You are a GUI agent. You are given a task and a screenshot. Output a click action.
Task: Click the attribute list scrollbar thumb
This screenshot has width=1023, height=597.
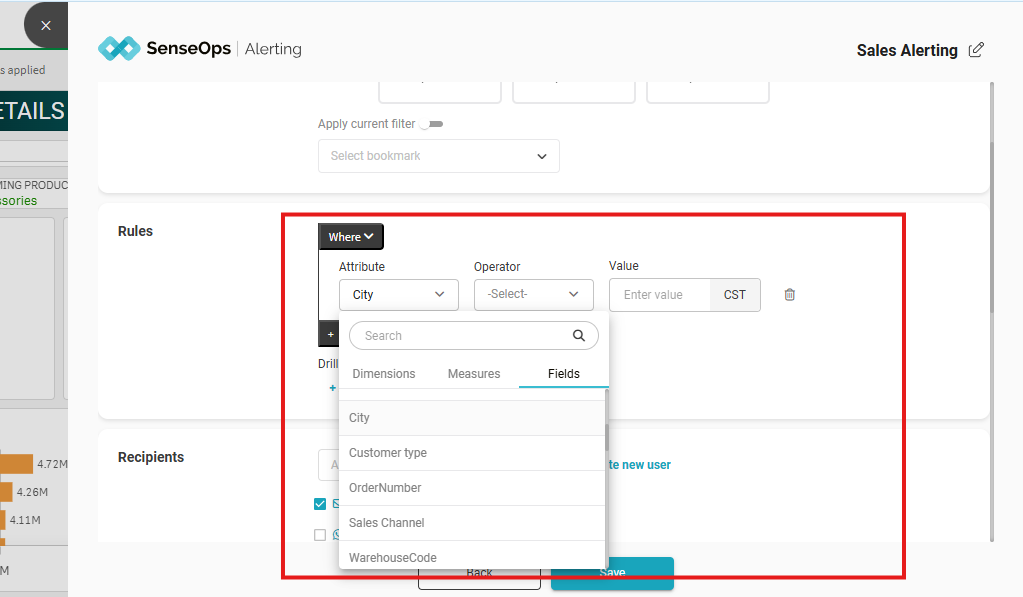(607, 437)
